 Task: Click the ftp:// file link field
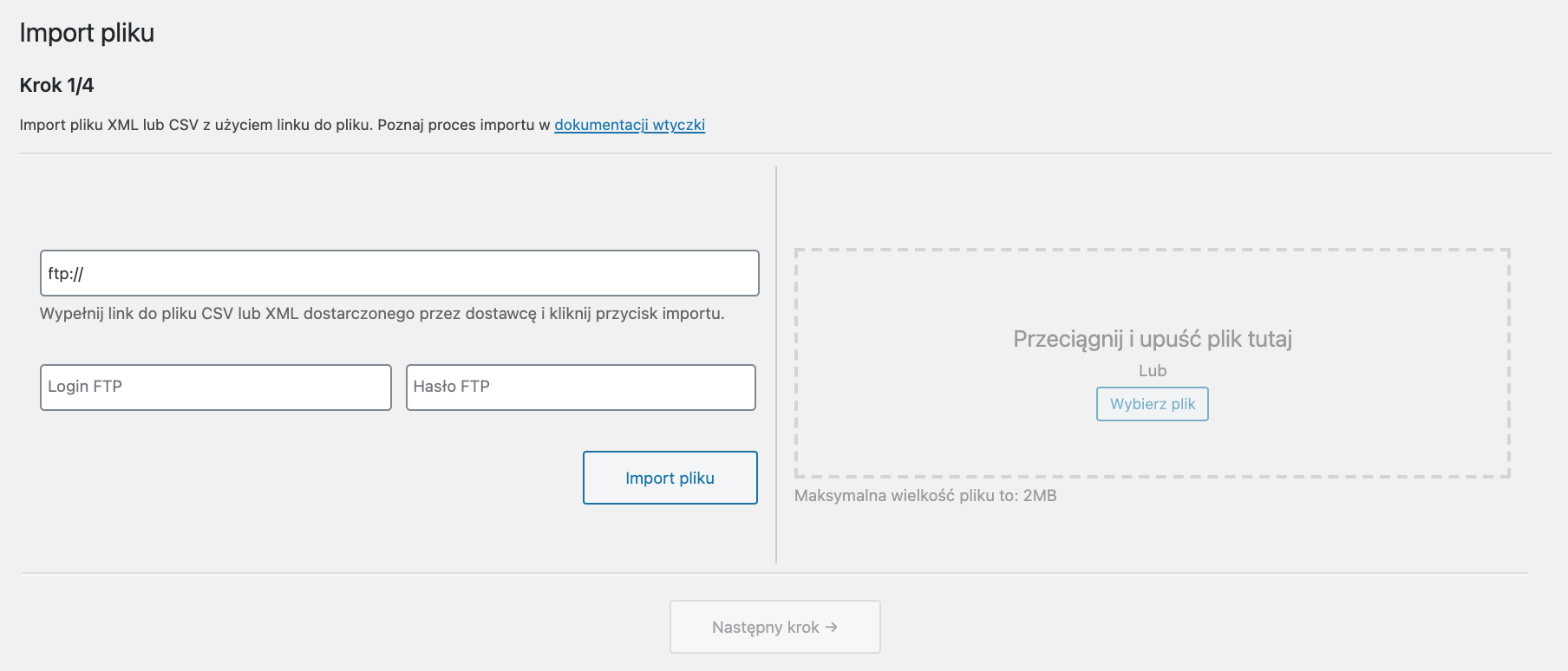(x=399, y=273)
